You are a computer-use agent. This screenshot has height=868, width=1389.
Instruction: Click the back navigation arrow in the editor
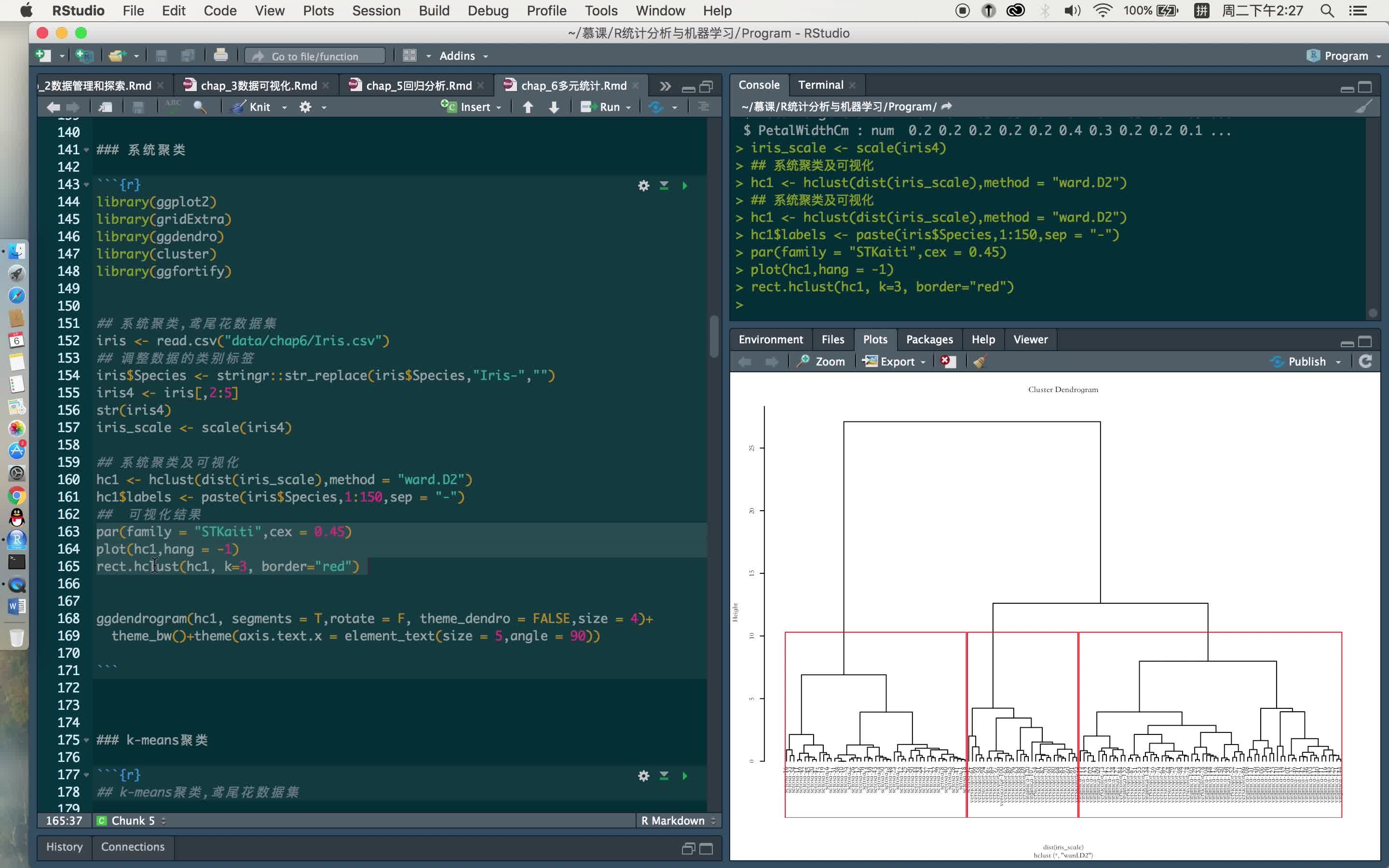[54, 107]
